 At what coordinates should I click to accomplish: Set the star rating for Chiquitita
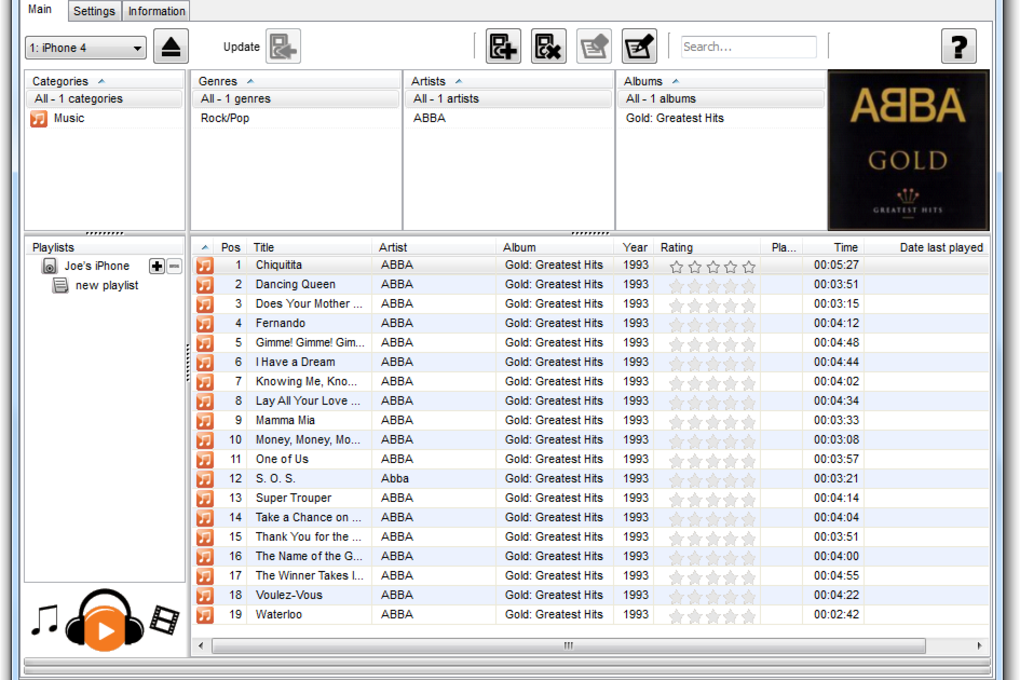tap(713, 267)
